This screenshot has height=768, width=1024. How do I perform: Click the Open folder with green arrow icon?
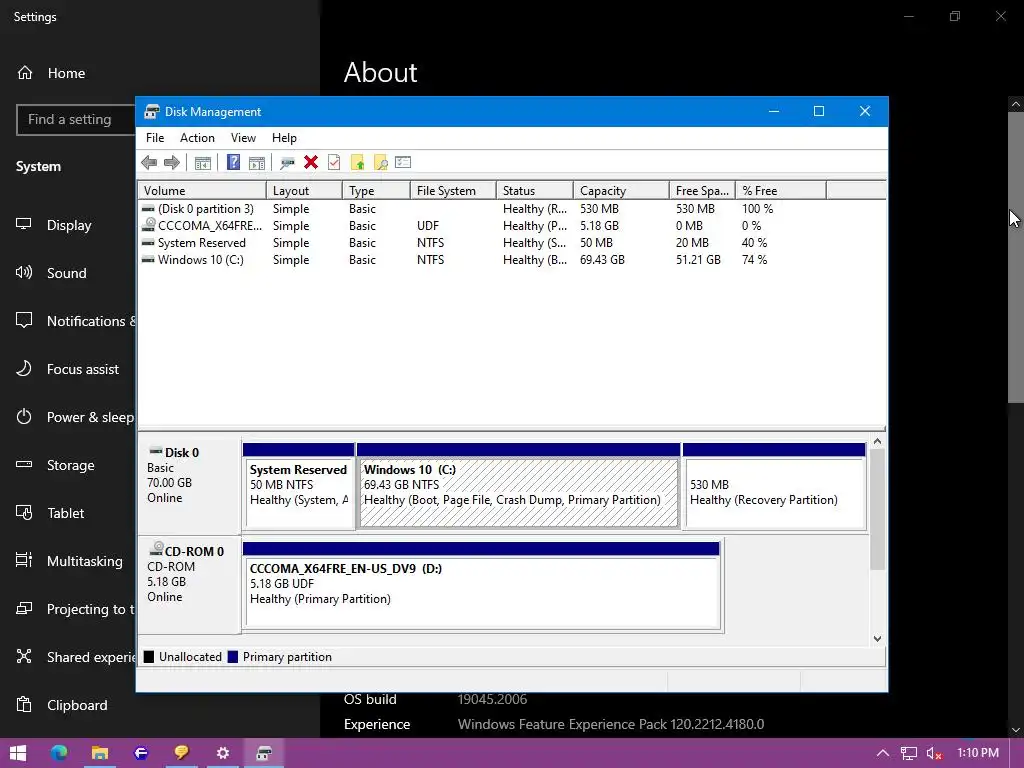357,163
